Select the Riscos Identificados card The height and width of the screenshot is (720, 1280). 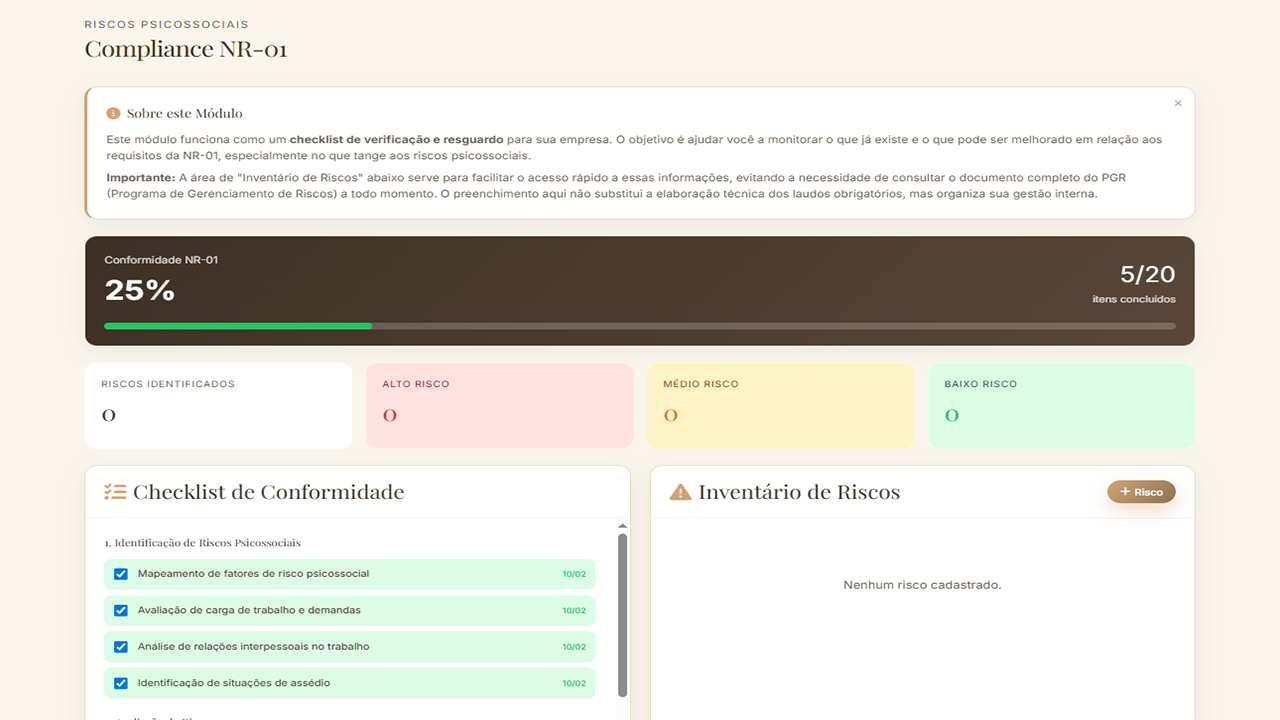(218, 405)
